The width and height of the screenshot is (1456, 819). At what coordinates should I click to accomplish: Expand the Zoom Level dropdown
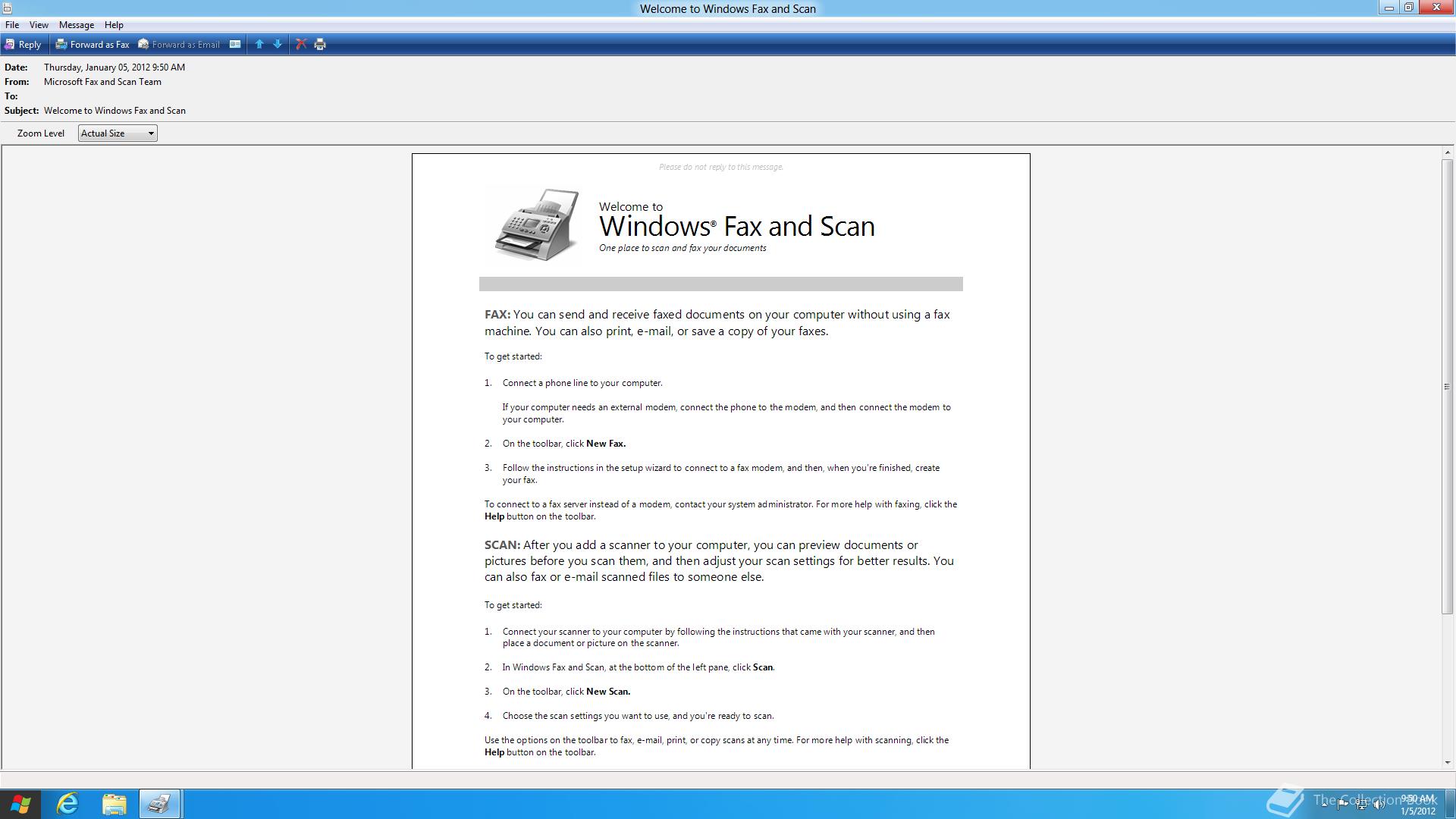118,133
